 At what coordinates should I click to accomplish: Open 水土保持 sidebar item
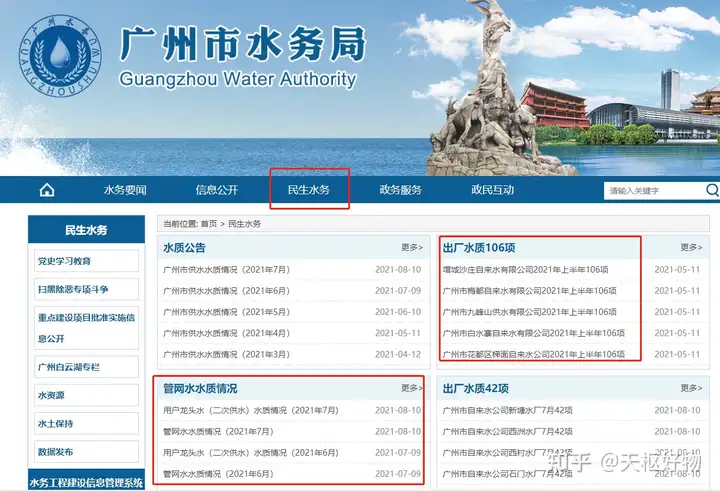click(x=86, y=423)
